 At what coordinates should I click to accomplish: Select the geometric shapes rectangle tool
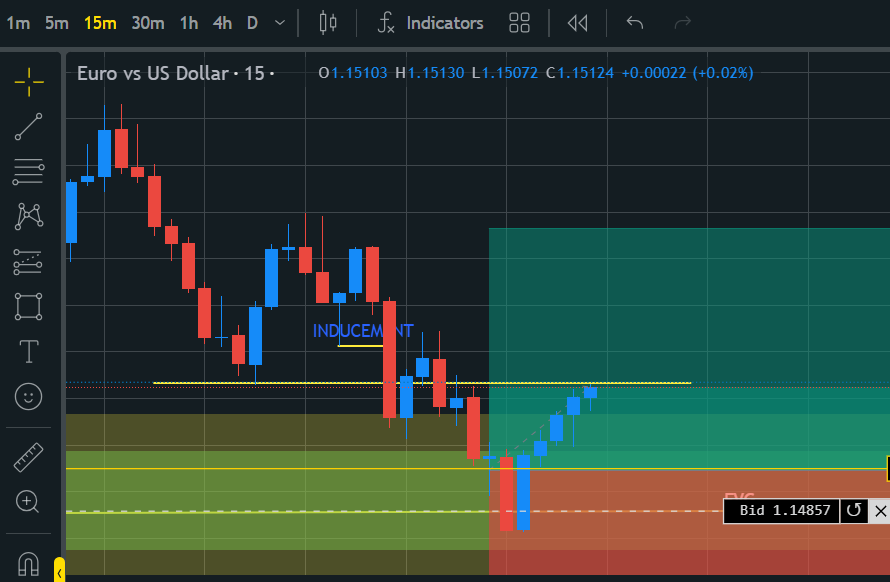[x=29, y=306]
